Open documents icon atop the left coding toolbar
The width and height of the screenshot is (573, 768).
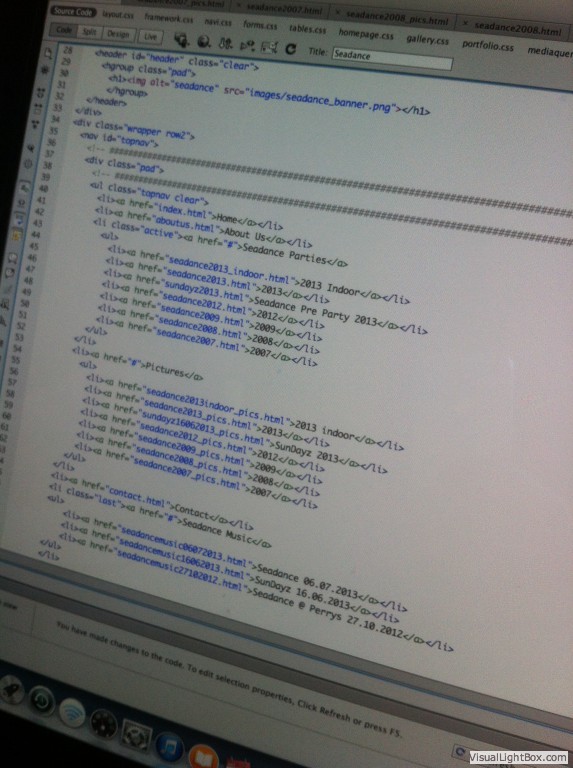click(x=48, y=53)
